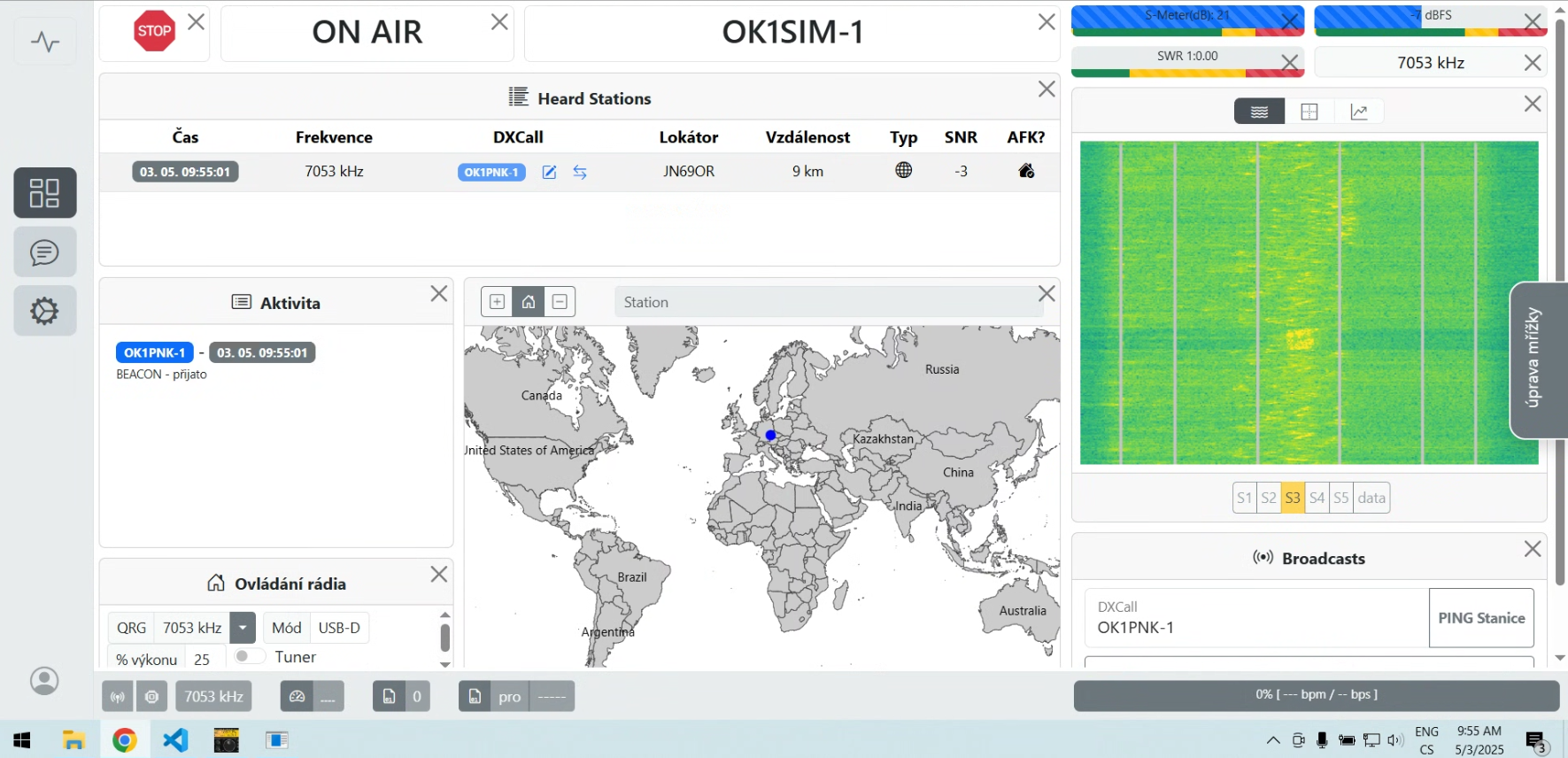
Task: Open the chat messages sidebar icon
Action: tap(45, 252)
